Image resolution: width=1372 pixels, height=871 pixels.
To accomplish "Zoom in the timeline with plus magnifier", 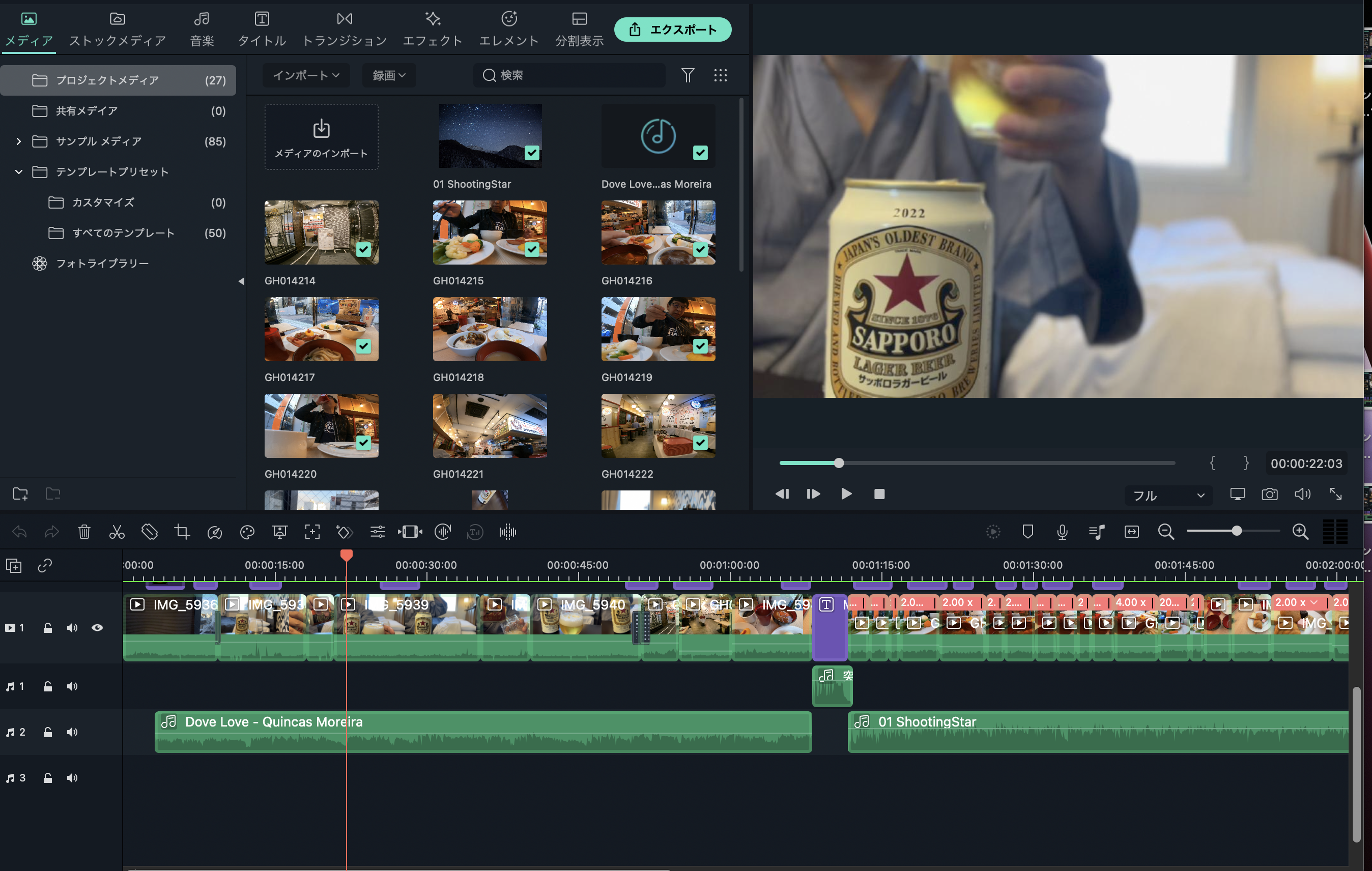I will pyautogui.click(x=1300, y=532).
